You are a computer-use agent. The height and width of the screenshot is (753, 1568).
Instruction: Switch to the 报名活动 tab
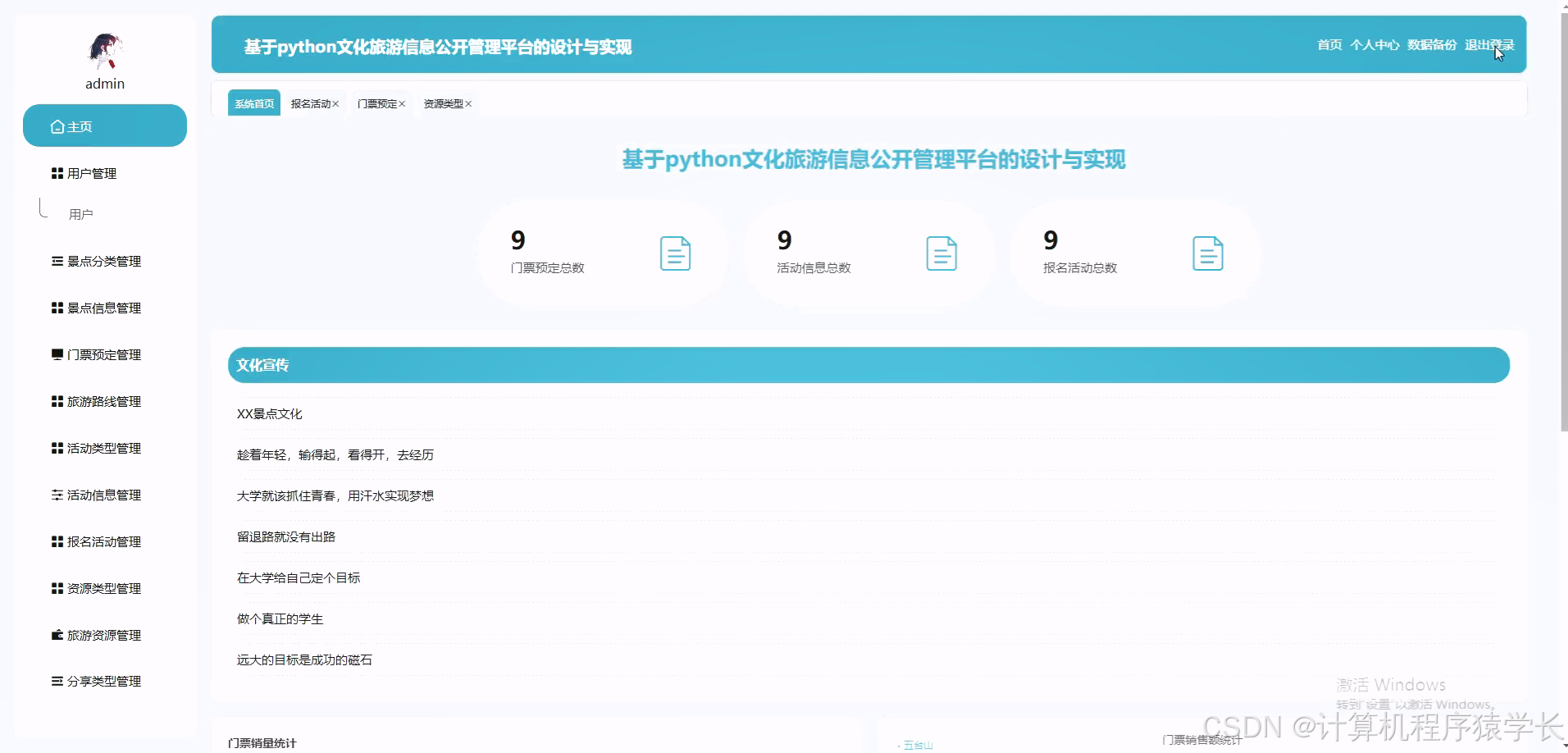pyautogui.click(x=311, y=104)
